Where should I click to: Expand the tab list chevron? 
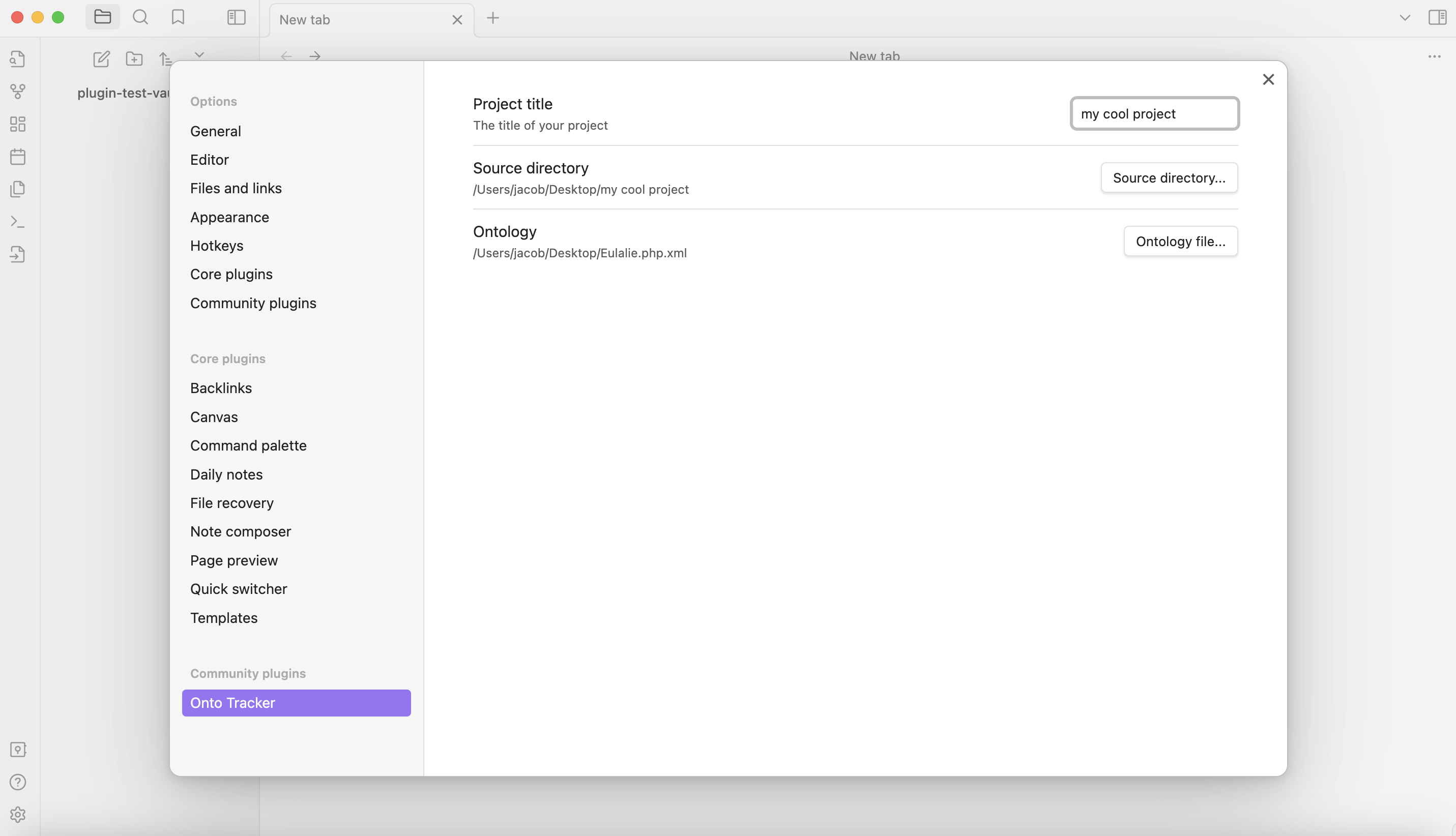(1405, 18)
